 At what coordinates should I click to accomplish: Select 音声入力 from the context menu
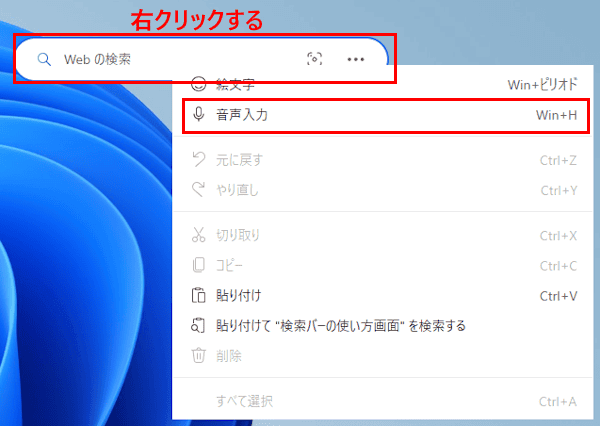pos(385,115)
